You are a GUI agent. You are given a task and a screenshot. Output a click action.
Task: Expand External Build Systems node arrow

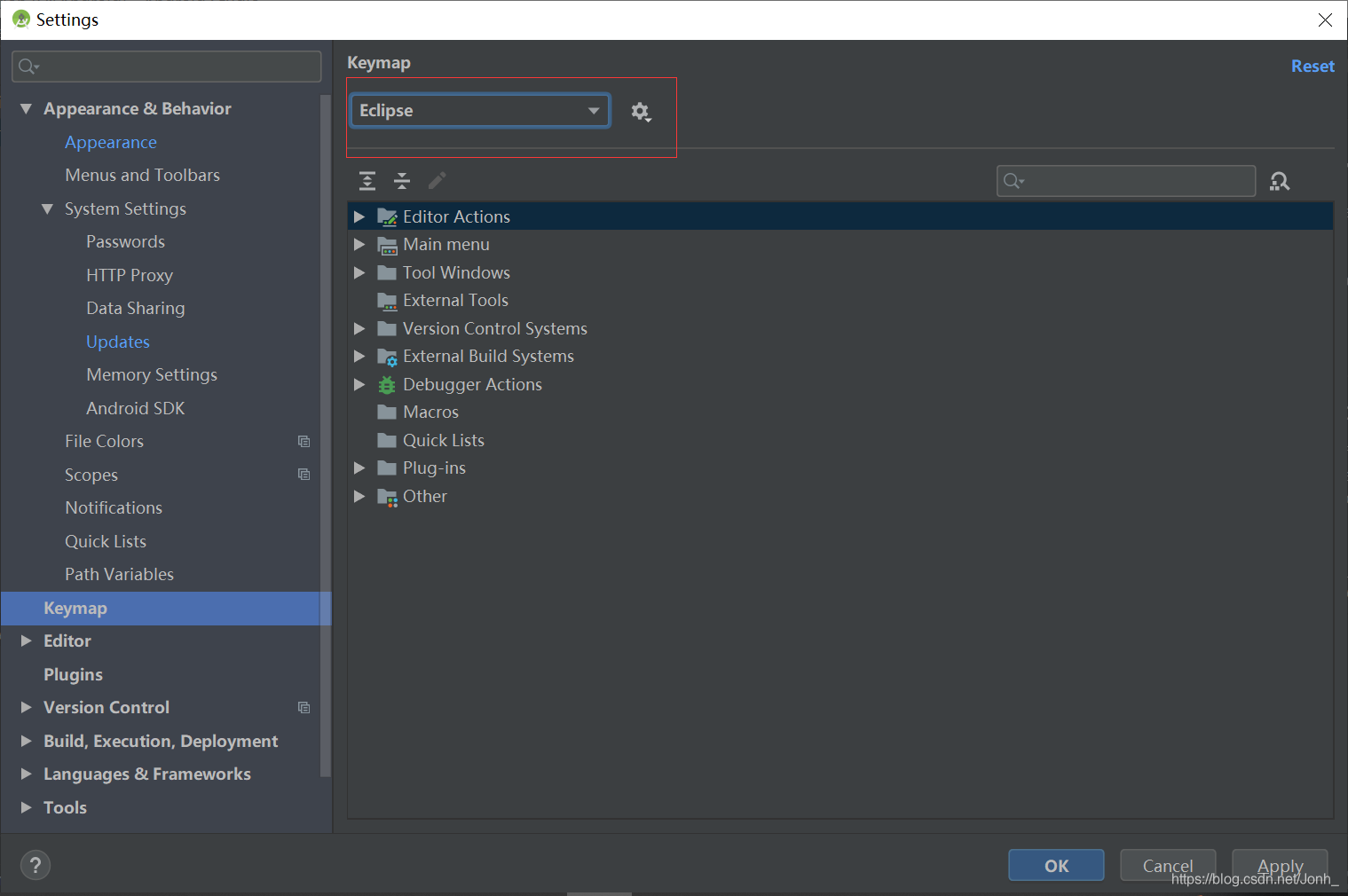pyautogui.click(x=359, y=356)
